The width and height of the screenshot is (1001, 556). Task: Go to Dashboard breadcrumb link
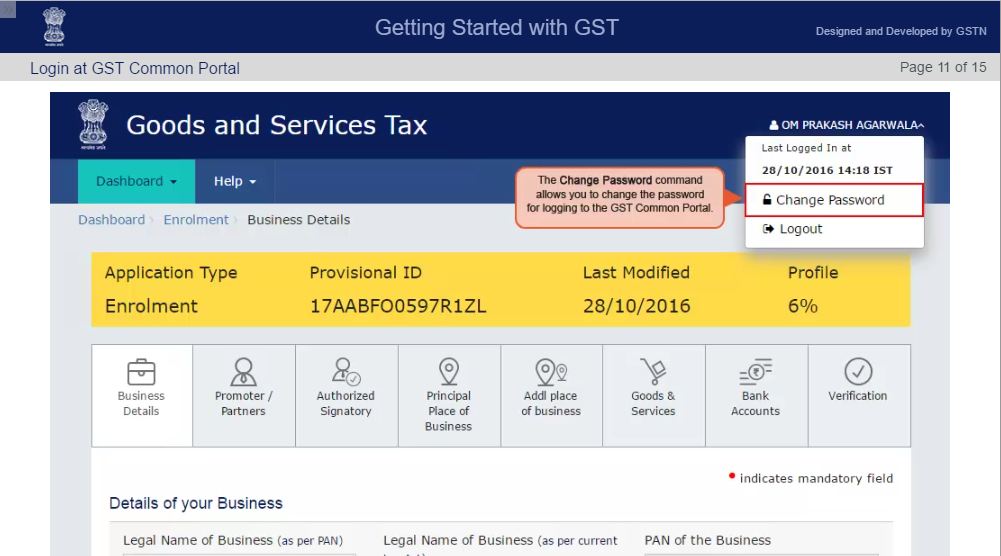tap(112, 220)
